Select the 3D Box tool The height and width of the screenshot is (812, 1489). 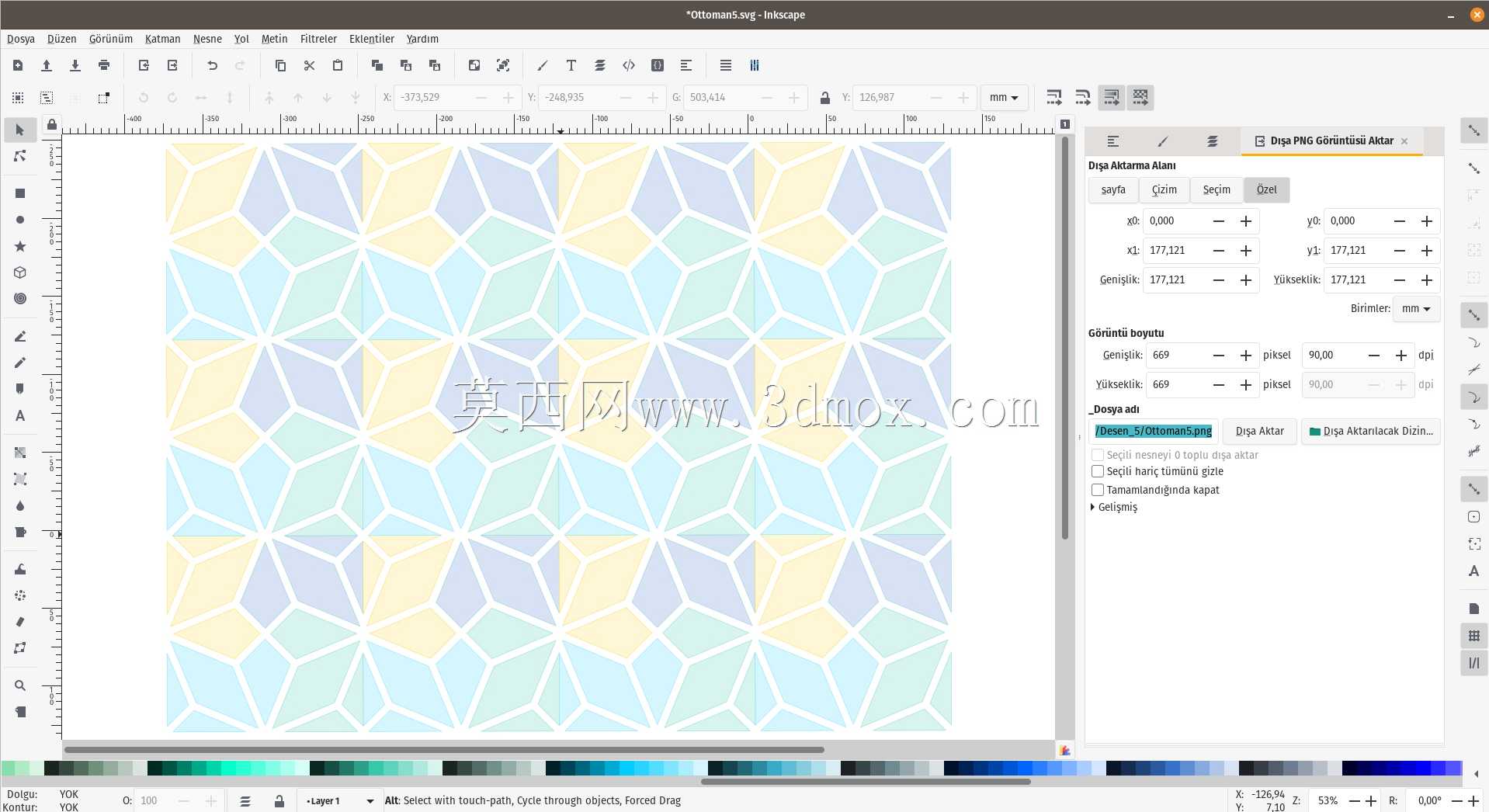(x=20, y=272)
